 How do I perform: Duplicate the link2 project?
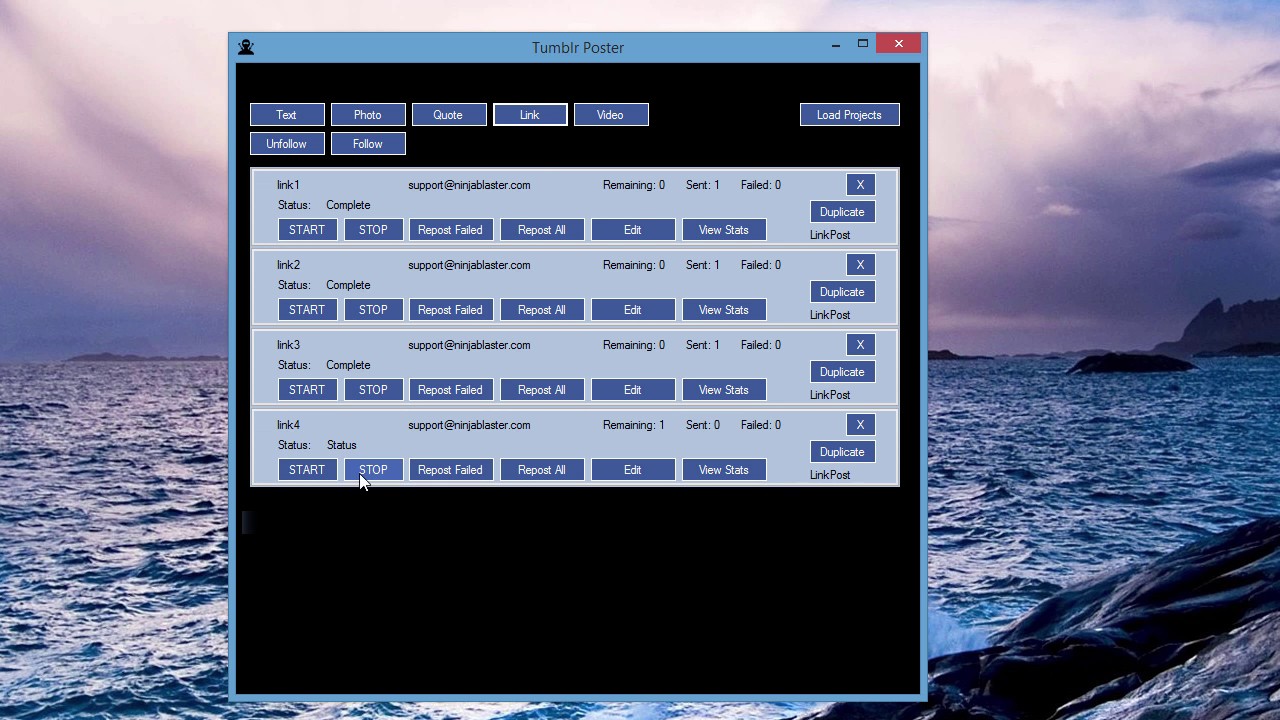point(842,292)
